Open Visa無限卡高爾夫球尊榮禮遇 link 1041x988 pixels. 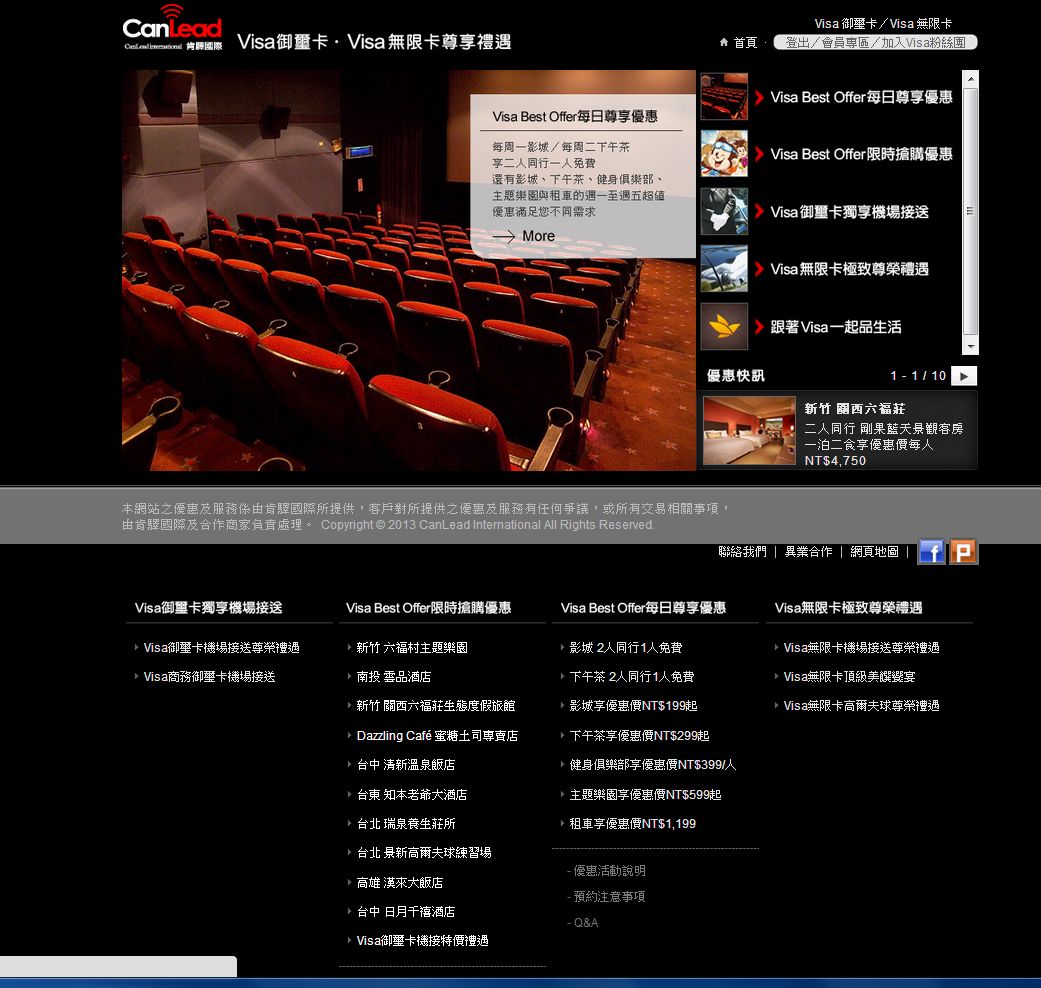(861, 706)
